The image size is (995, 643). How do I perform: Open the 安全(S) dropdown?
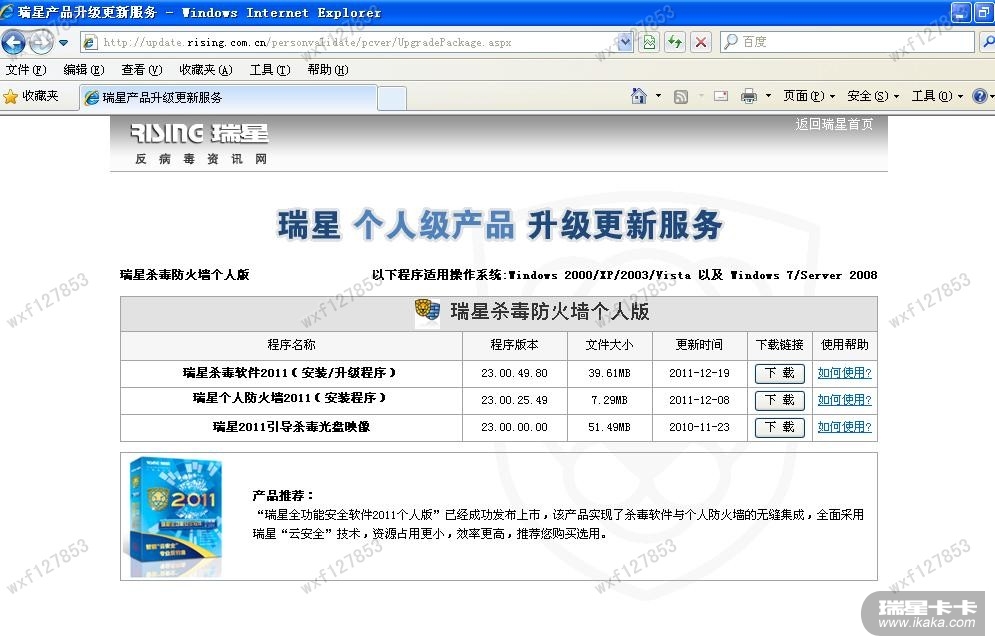873,96
